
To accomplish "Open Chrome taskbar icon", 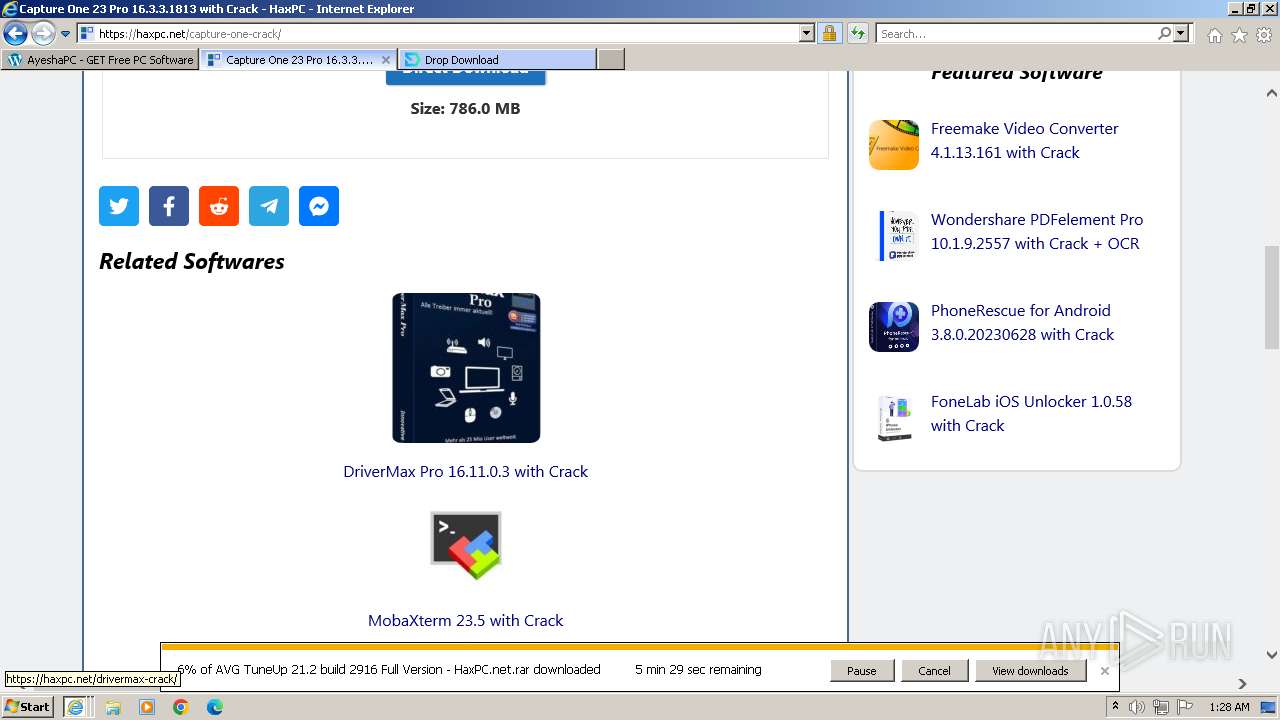I will click(x=181, y=707).
